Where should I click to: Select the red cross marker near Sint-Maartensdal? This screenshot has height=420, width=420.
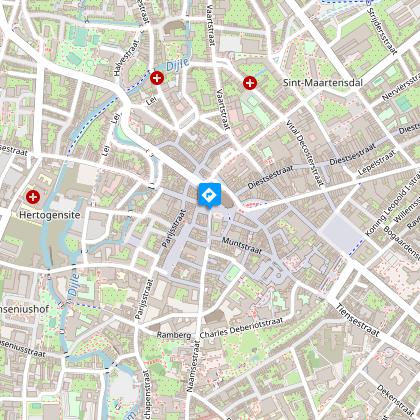pyautogui.click(x=250, y=83)
